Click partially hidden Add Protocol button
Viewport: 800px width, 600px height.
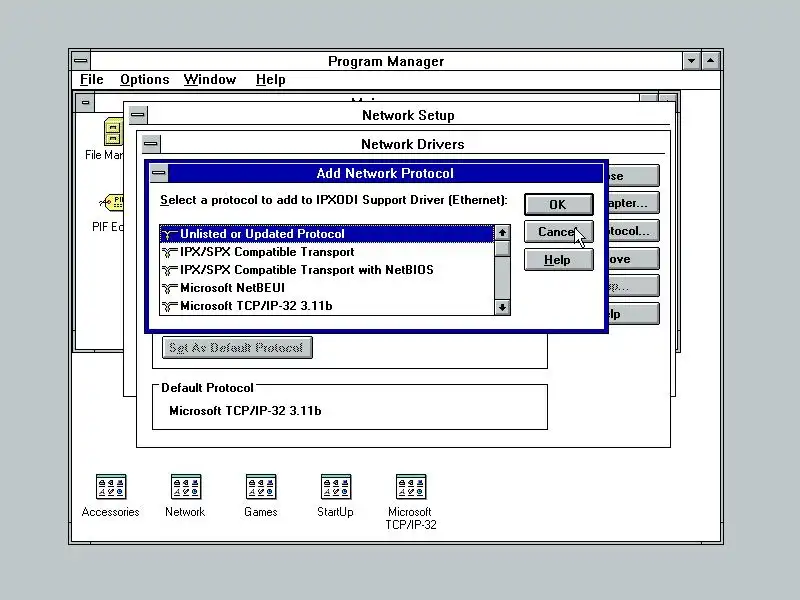pos(634,231)
